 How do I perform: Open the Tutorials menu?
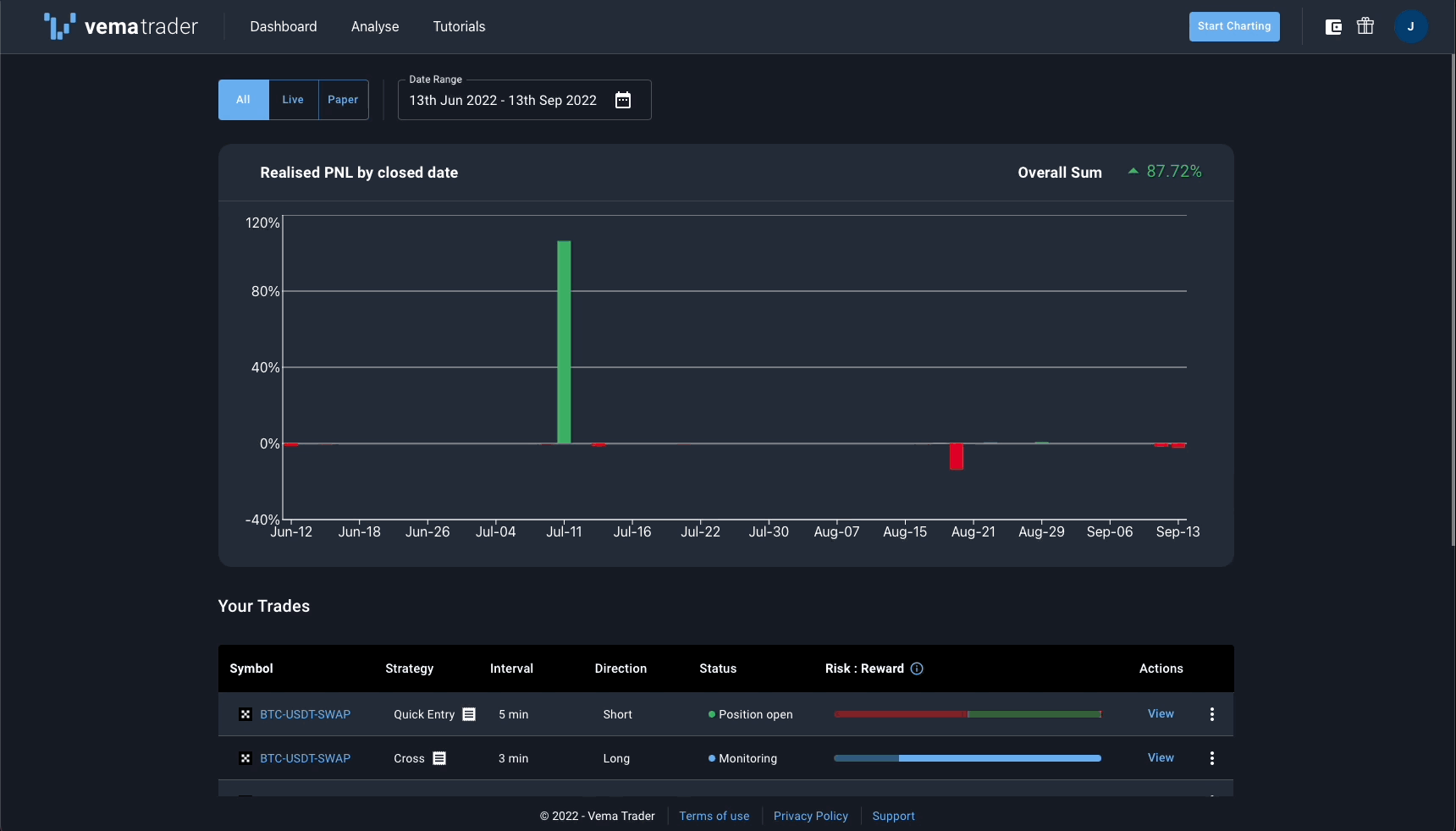click(x=459, y=27)
